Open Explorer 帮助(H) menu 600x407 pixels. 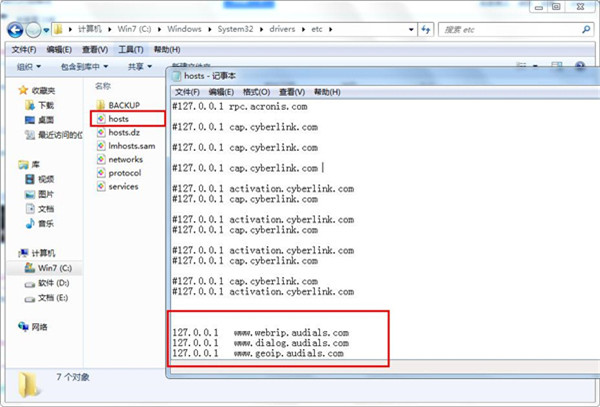pyautogui.click(x=167, y=50)
